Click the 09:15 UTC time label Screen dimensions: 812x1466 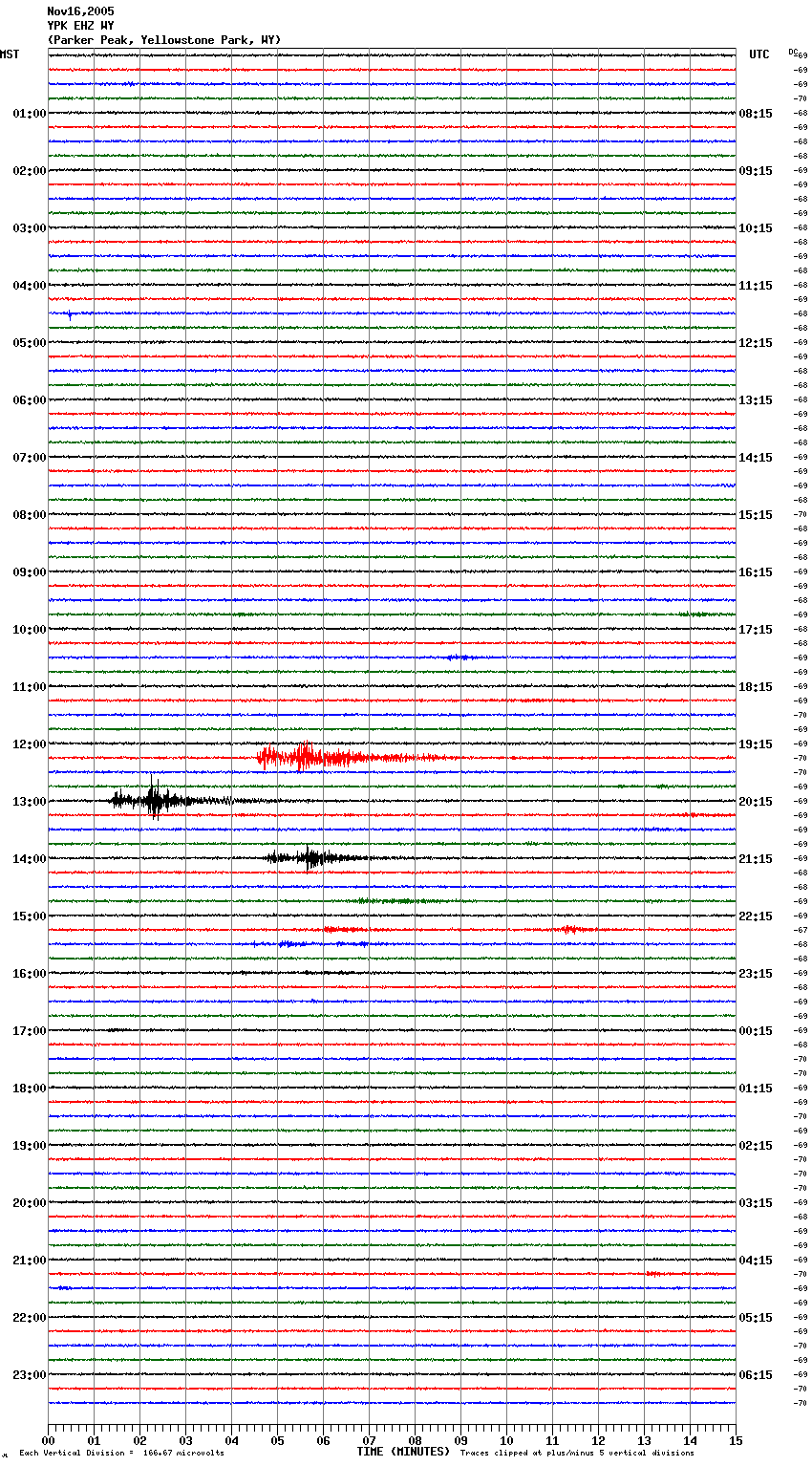tap(756, 171)
